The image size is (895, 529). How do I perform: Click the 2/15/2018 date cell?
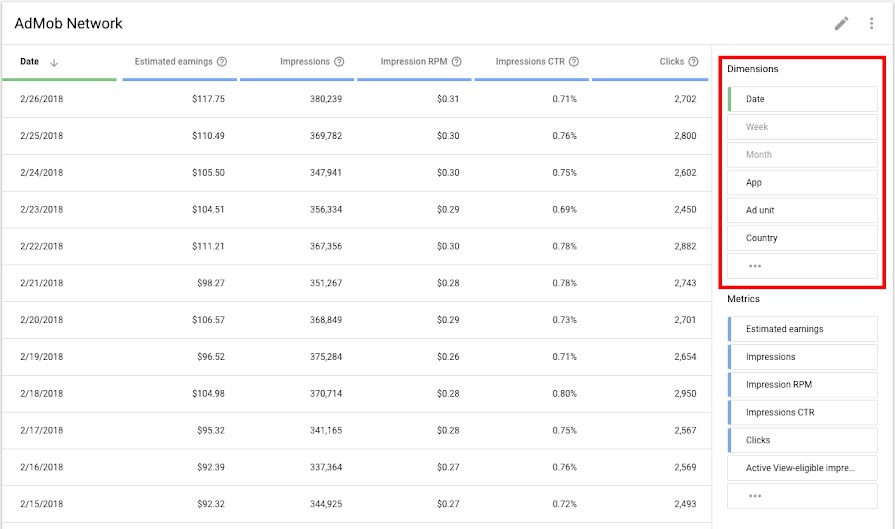[42, 504]
